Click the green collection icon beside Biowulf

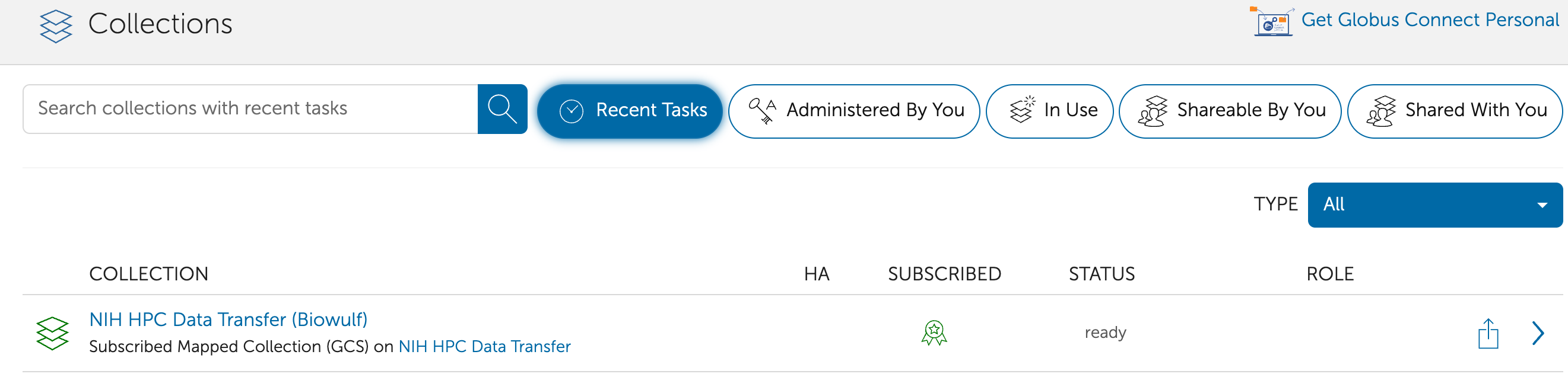(52, 333)
